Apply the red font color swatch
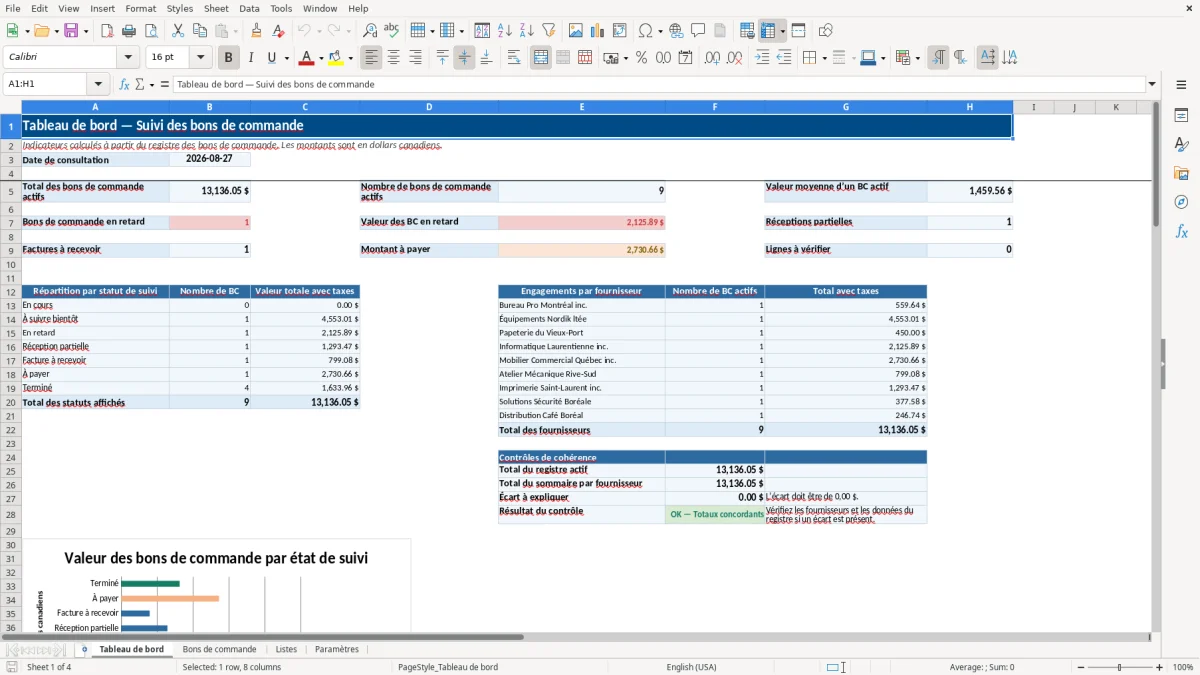This screenshot has height=675, width=1200. click(x=307, y=58)
